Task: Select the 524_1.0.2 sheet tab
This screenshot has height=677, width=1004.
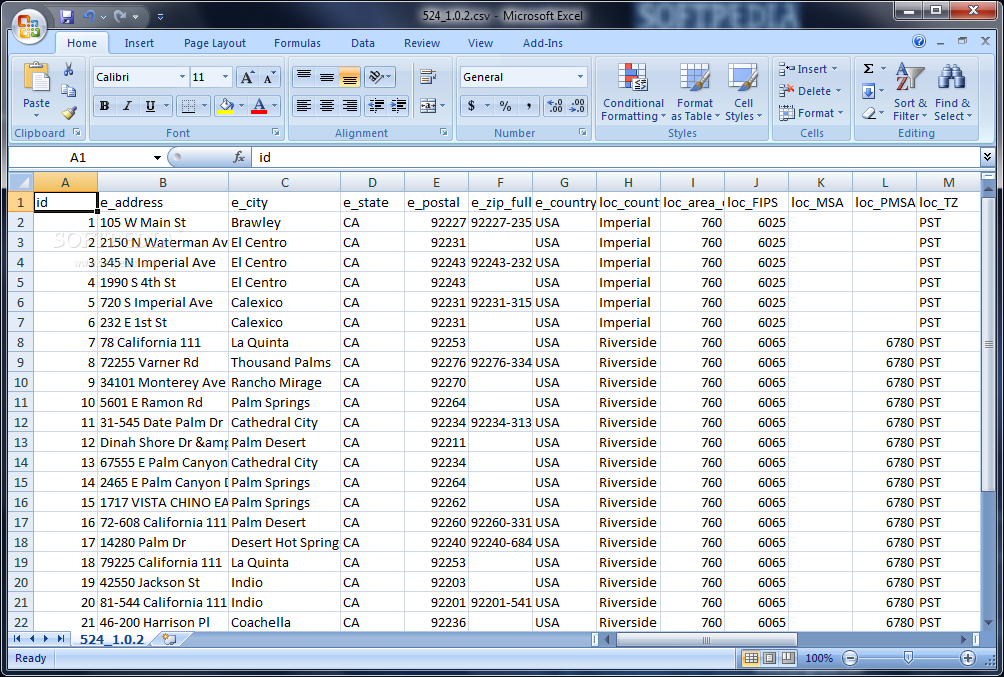Action: (111, 639)
